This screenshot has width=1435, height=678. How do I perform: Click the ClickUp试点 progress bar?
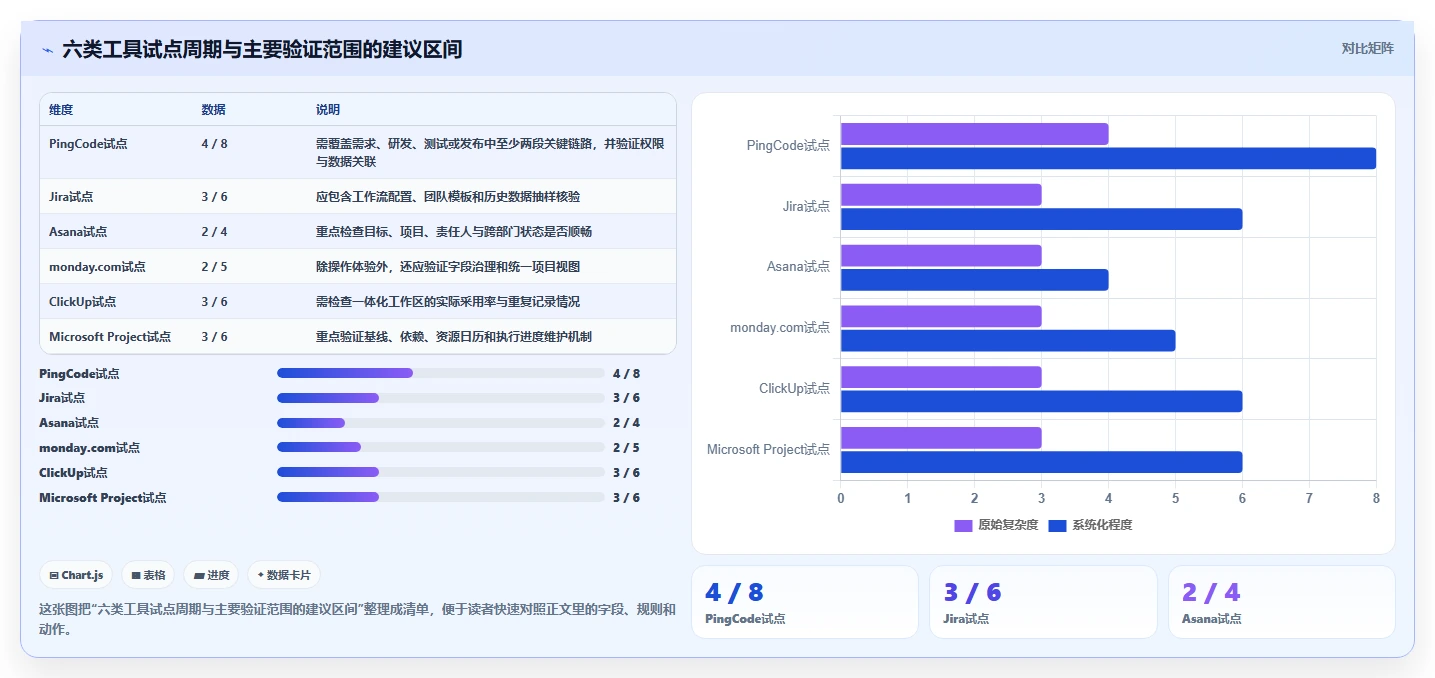coord(441,472)
